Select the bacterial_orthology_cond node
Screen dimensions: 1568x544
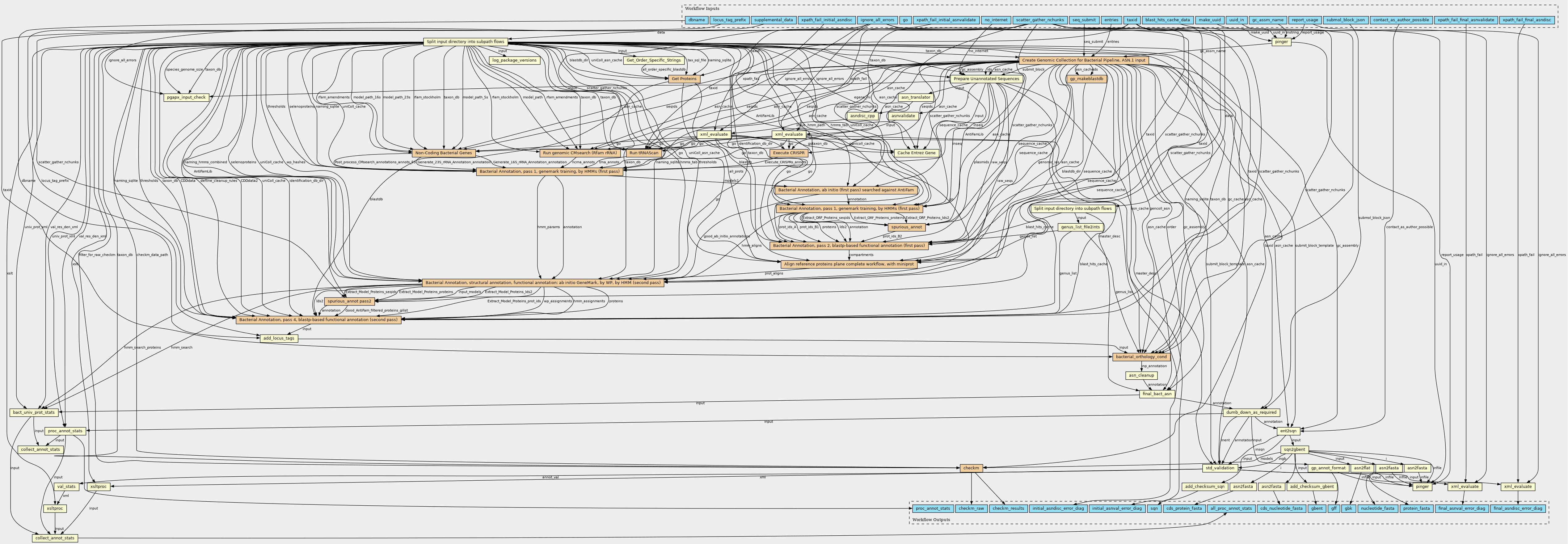[x=1141, y=356]
